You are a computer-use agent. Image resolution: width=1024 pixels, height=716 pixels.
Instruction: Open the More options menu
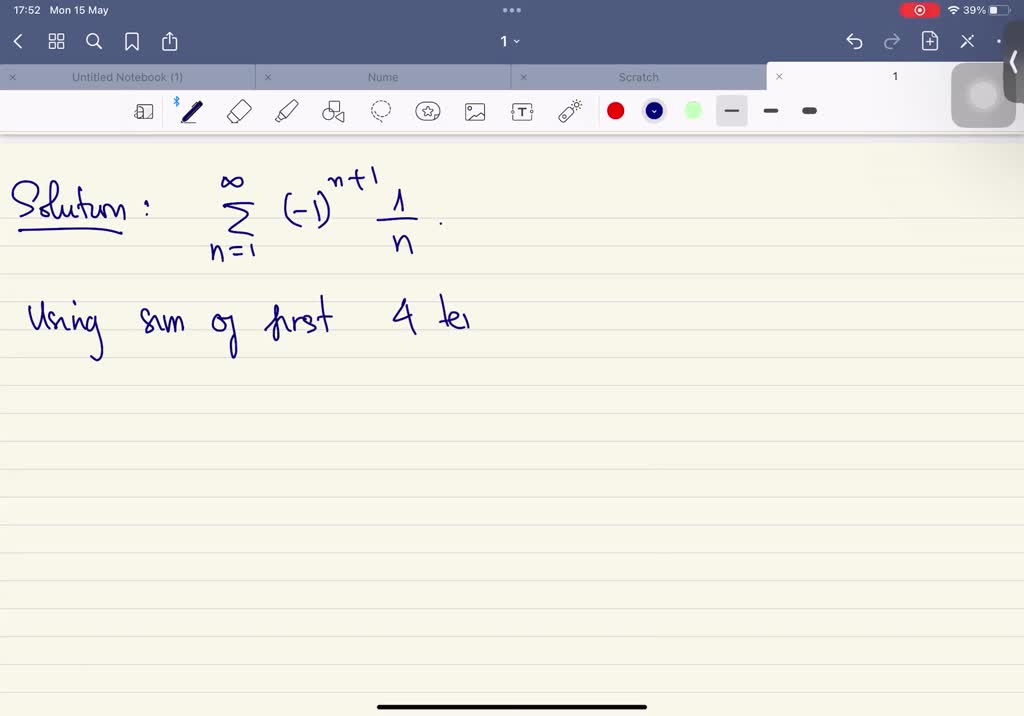(x=999, y=41)
